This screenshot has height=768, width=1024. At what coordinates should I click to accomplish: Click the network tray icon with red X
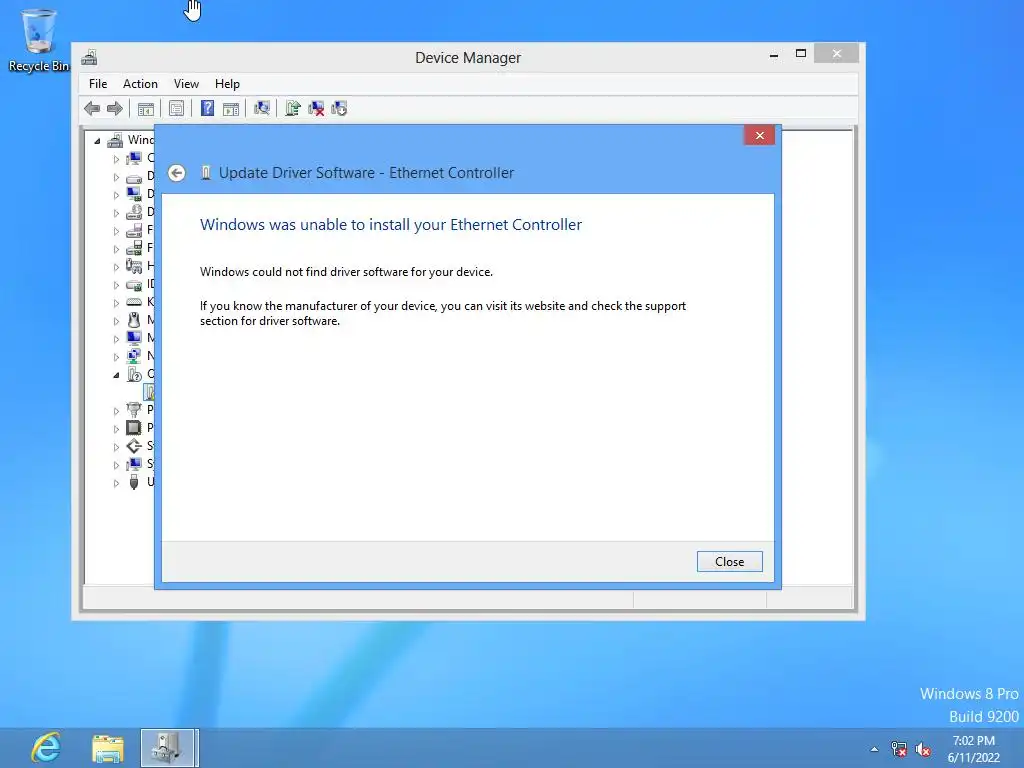[x=899, y=749]
